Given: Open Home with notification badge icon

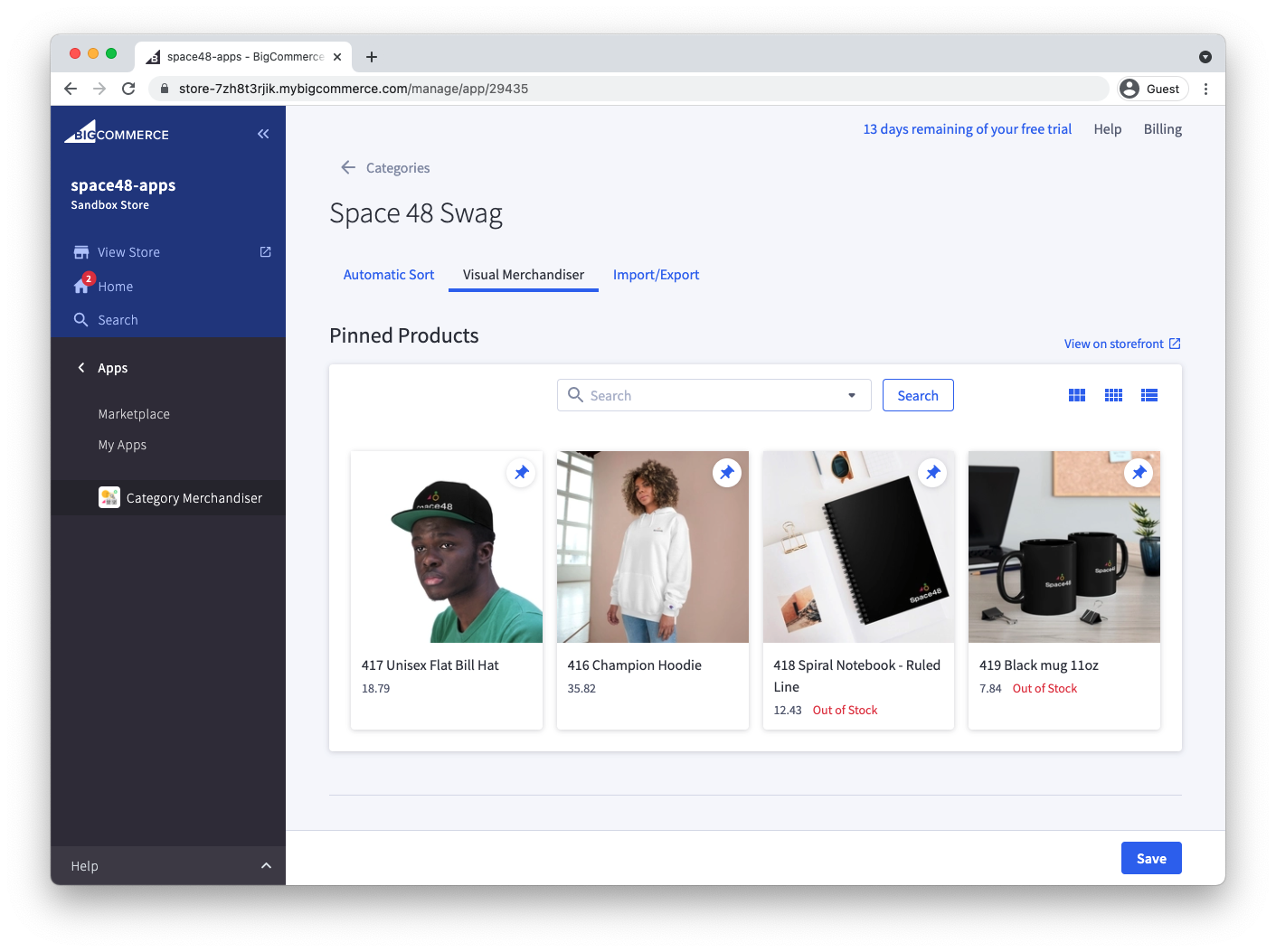Looking at the screenshot, I should tap(82, 284).
